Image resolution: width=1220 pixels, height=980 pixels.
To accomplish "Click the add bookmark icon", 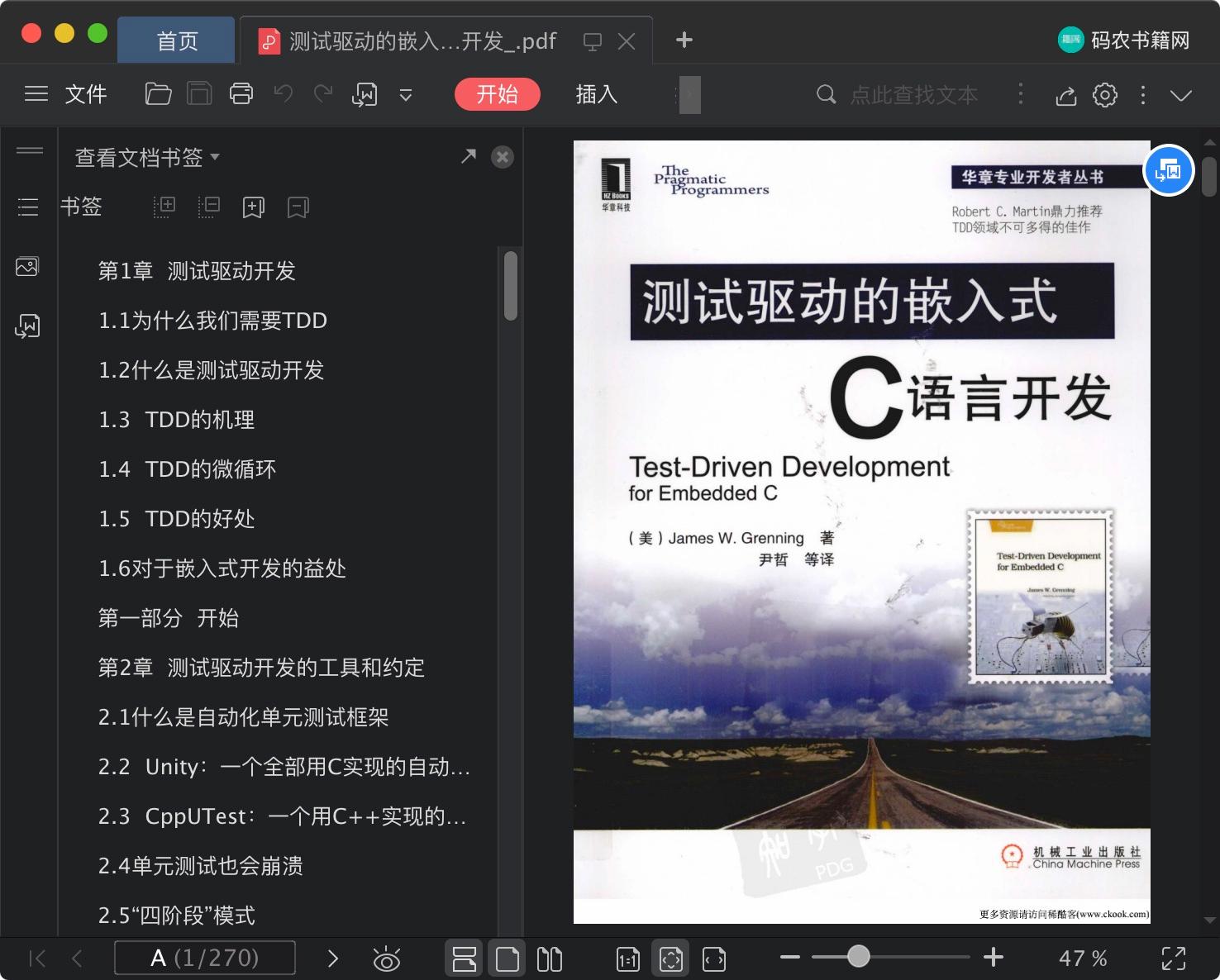I will pos(254,207).
